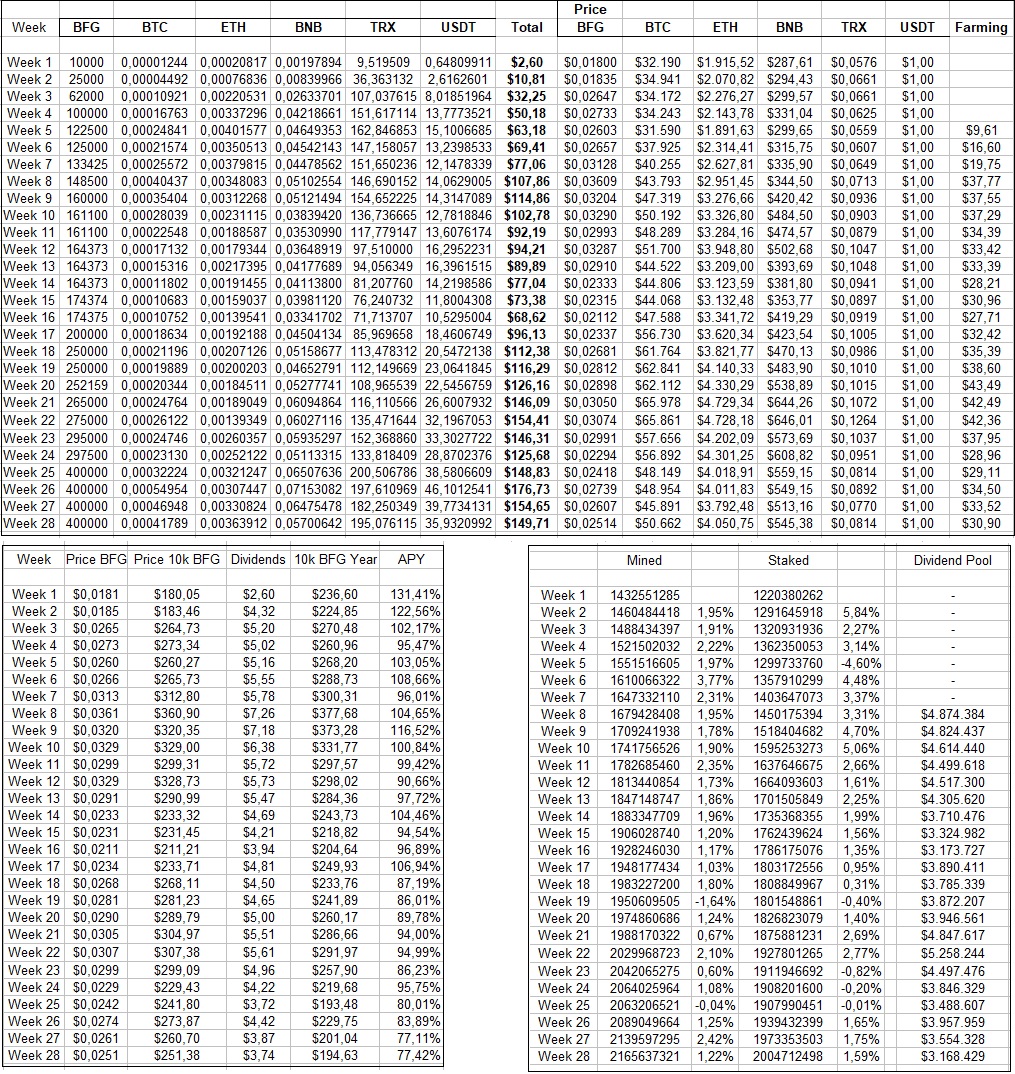The height and width of the screenshot is (1074, 1015).
Task: Click the Mined column header
Action: [x=644, y=560]
